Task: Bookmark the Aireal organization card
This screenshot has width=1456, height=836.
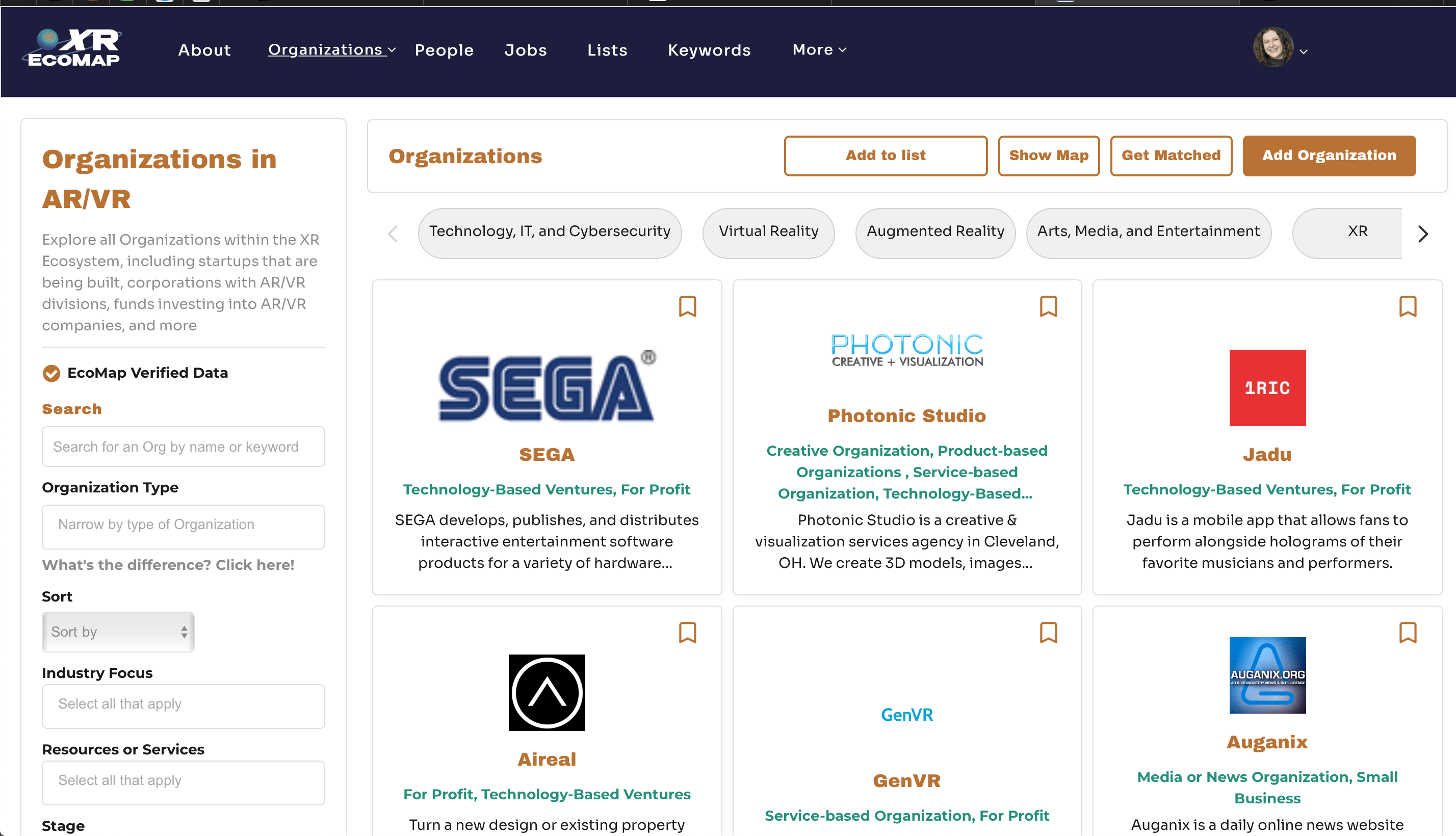Action: [x=687, y=633]
